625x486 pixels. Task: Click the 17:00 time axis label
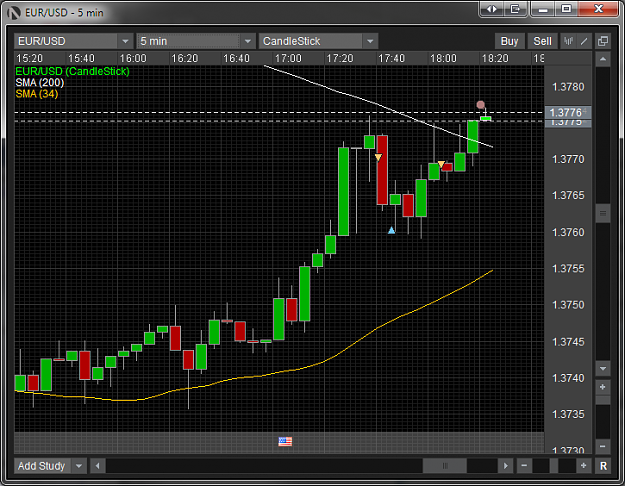288,59
